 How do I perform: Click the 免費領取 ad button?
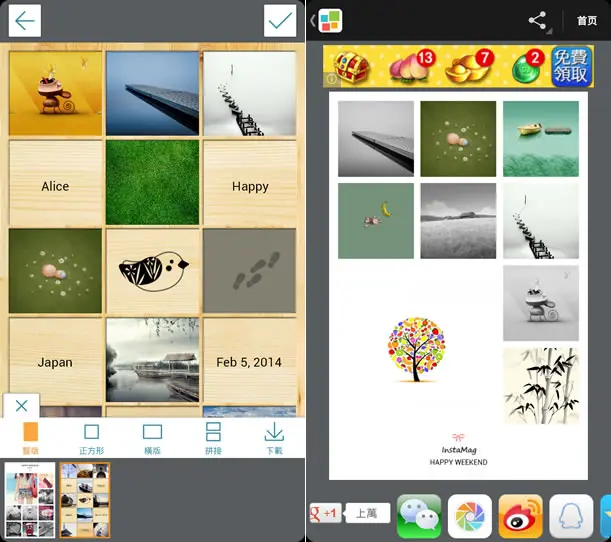[571, 66]
